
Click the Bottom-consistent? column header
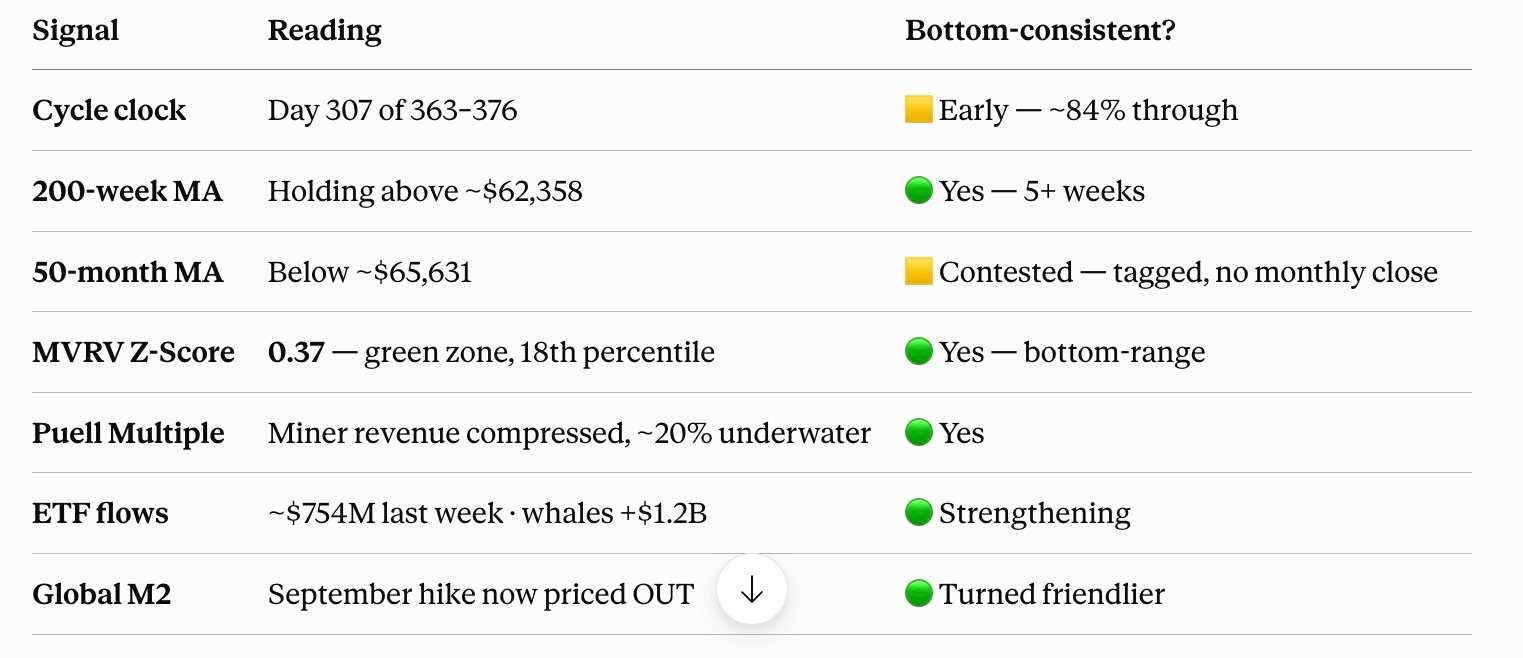tap(1040, 30)
